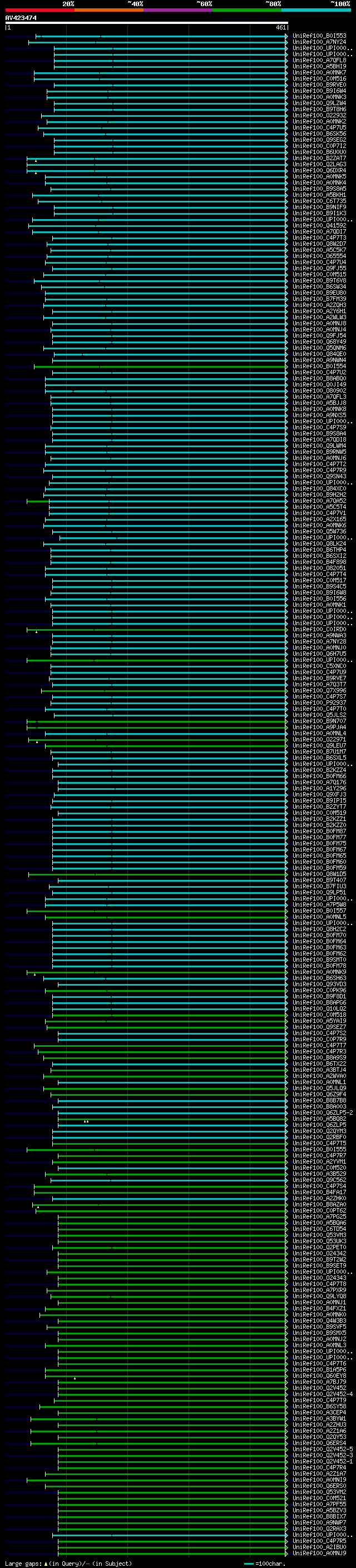Select the UniRef100_A5BKH1 label
This screenshot has height=1568, width=356.
(x=319, y=195)
